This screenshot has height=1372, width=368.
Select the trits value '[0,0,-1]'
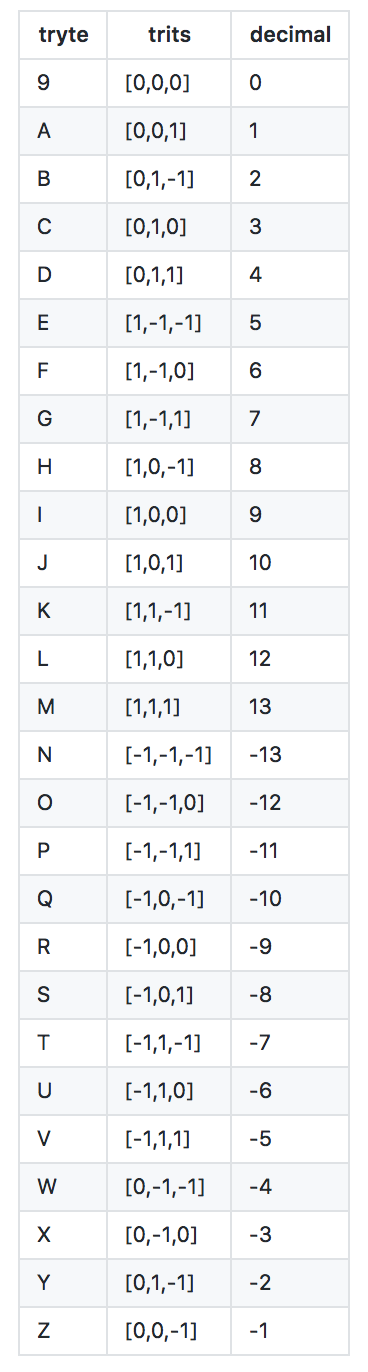[160, 1331]
